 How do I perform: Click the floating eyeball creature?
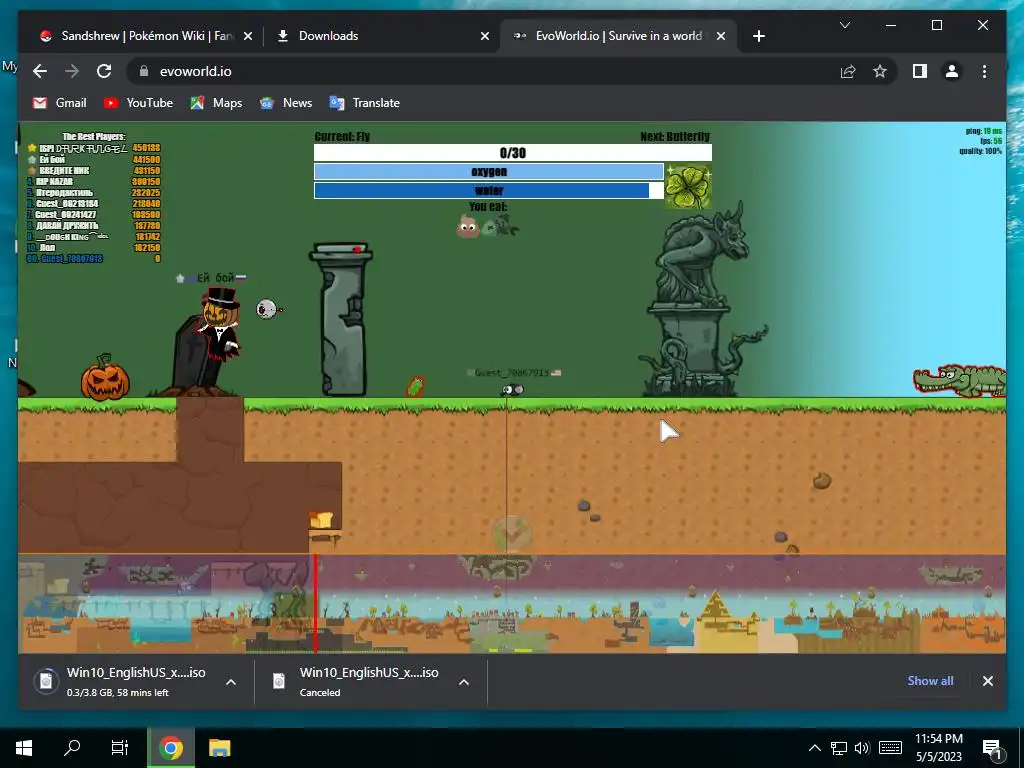[268, 309]
